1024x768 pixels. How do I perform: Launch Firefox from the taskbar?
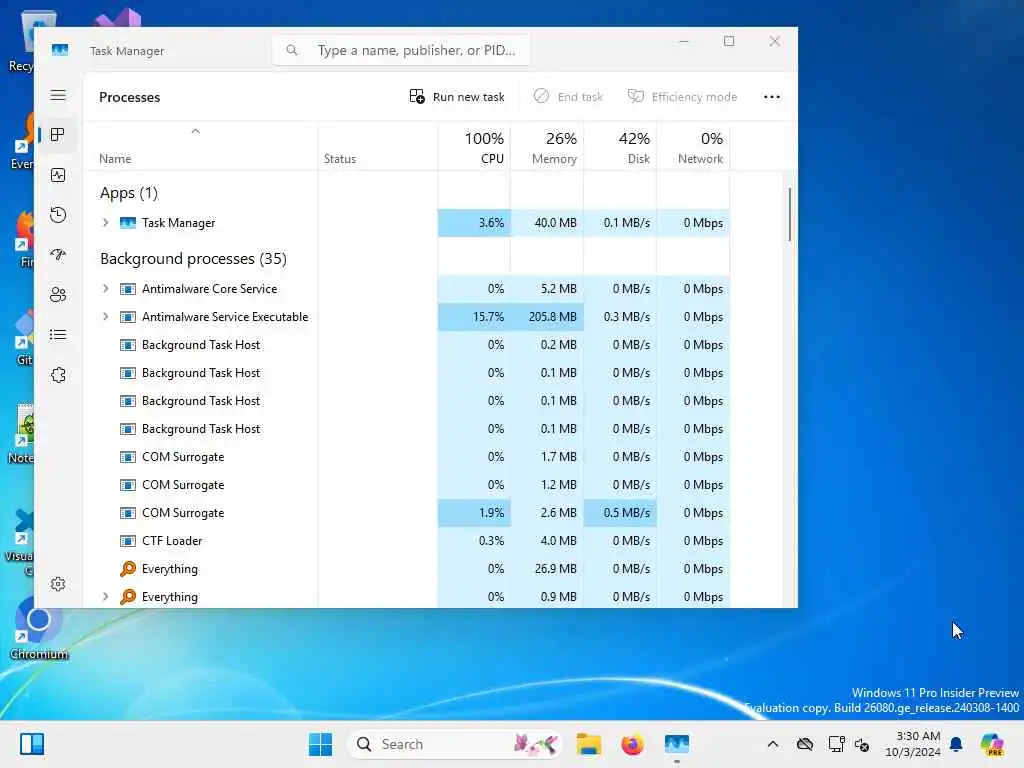click(x=632, y=744)
